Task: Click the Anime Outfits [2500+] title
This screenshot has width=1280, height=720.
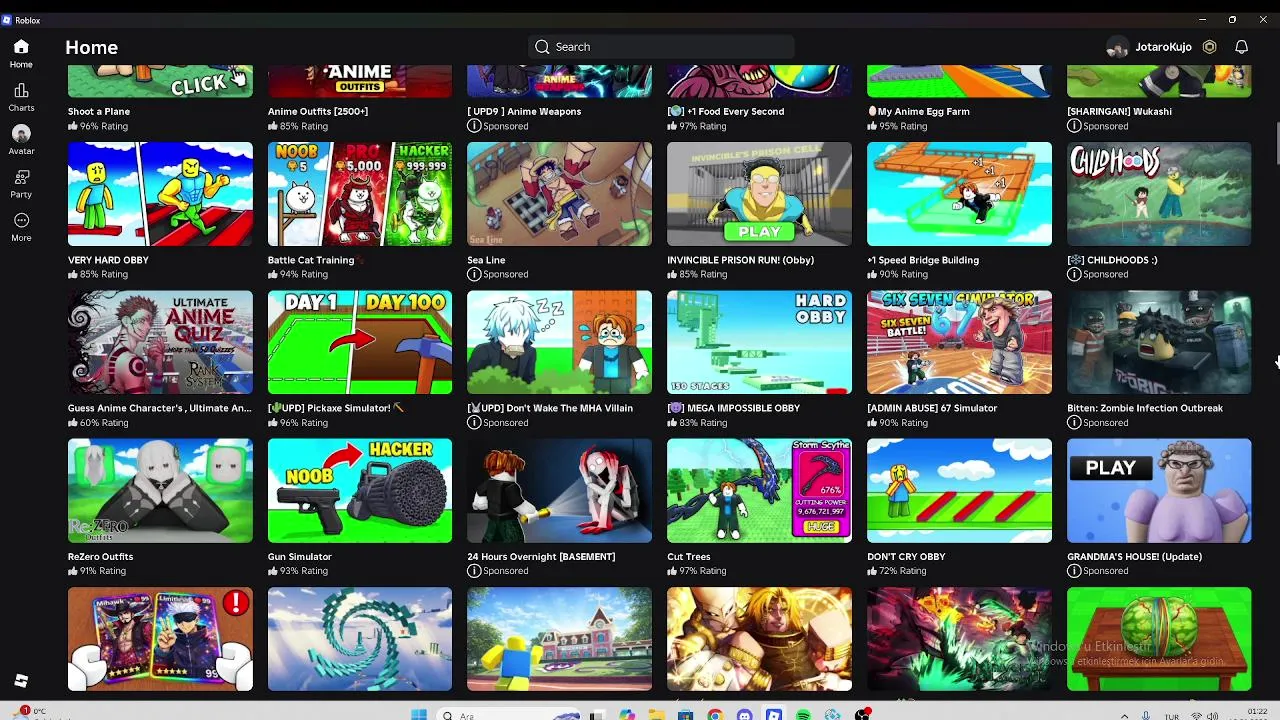Action: coord(318,111)
